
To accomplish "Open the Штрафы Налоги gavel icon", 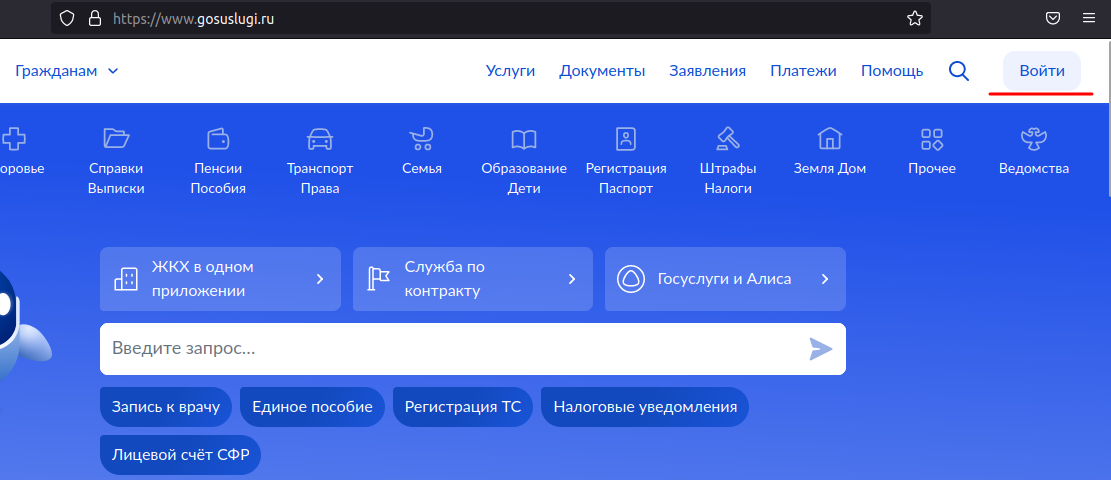I will 728,138.
